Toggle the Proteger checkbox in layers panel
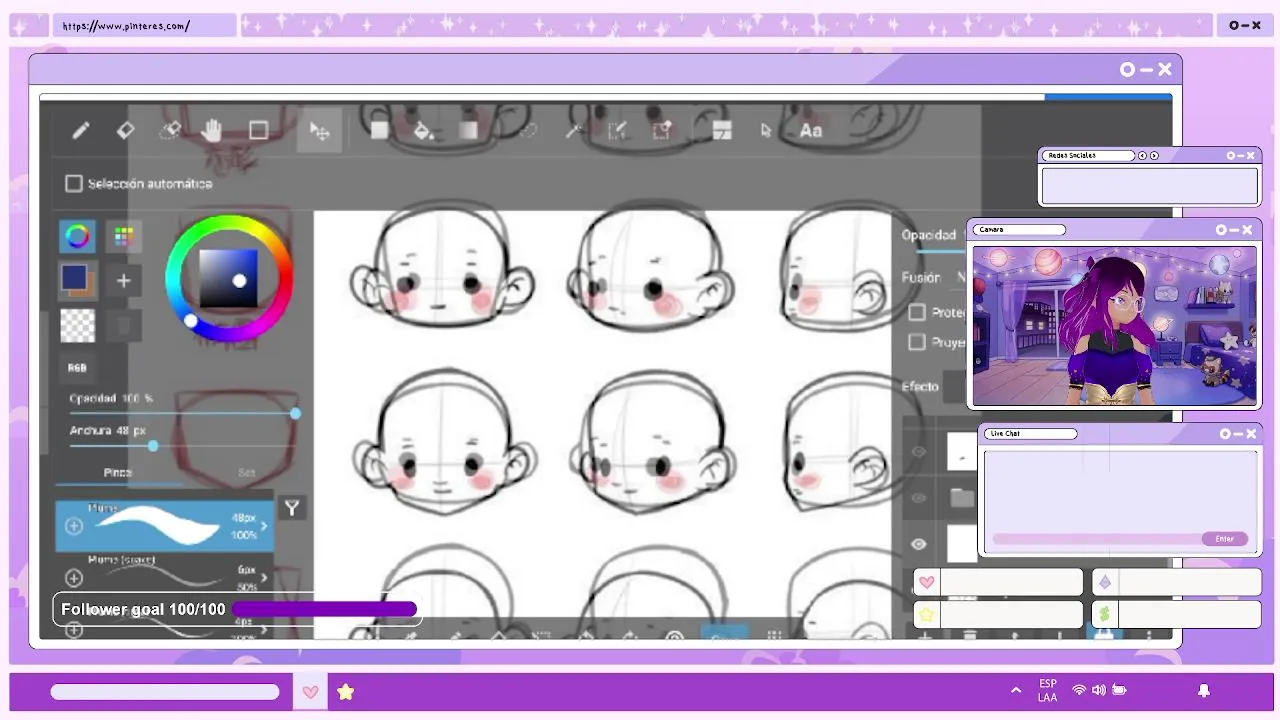Screen dimensions: 1280x720 [x=917, y=312]
